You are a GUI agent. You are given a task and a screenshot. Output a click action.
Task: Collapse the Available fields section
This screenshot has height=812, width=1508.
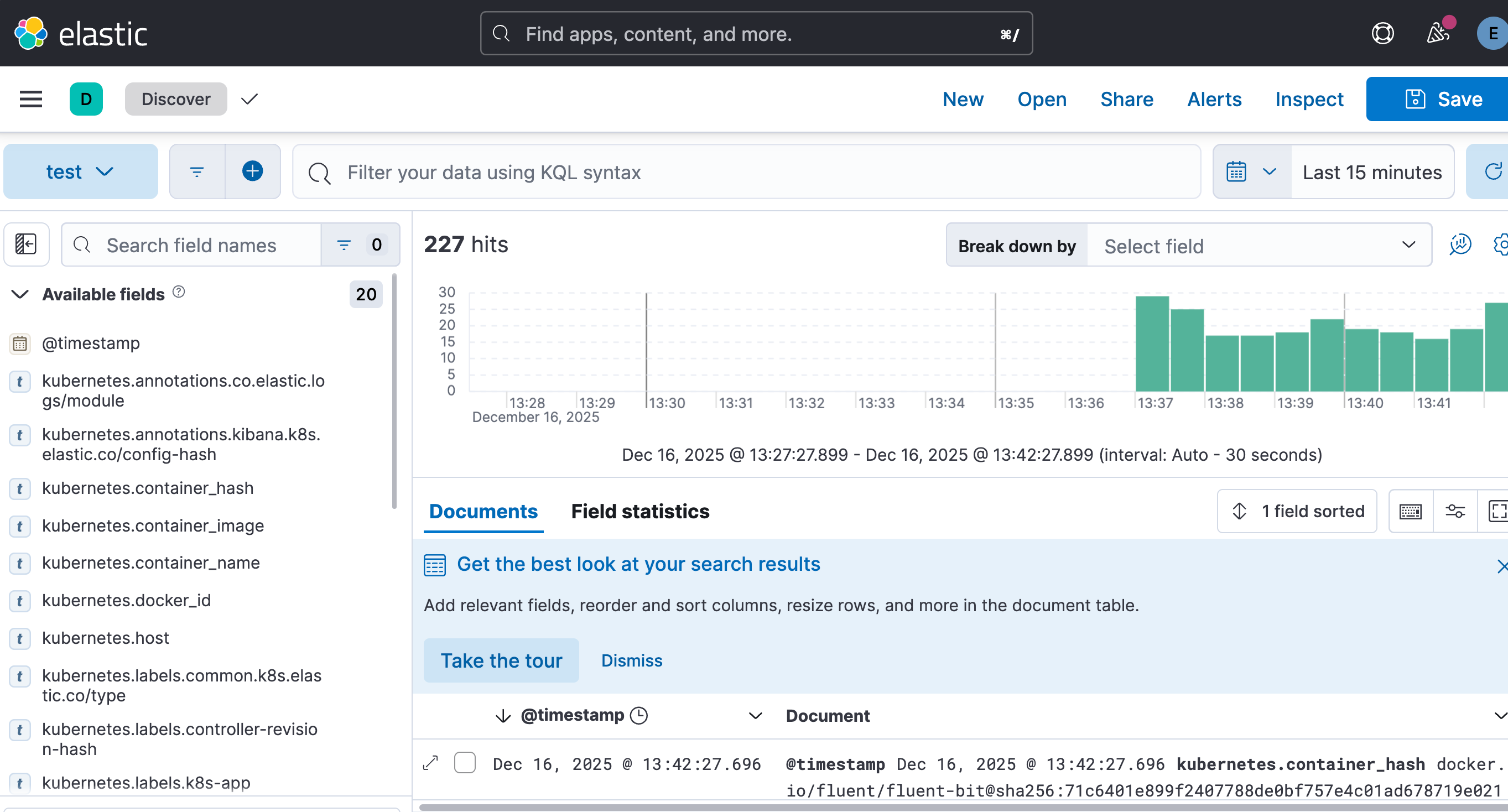click(x=20, y=294)
